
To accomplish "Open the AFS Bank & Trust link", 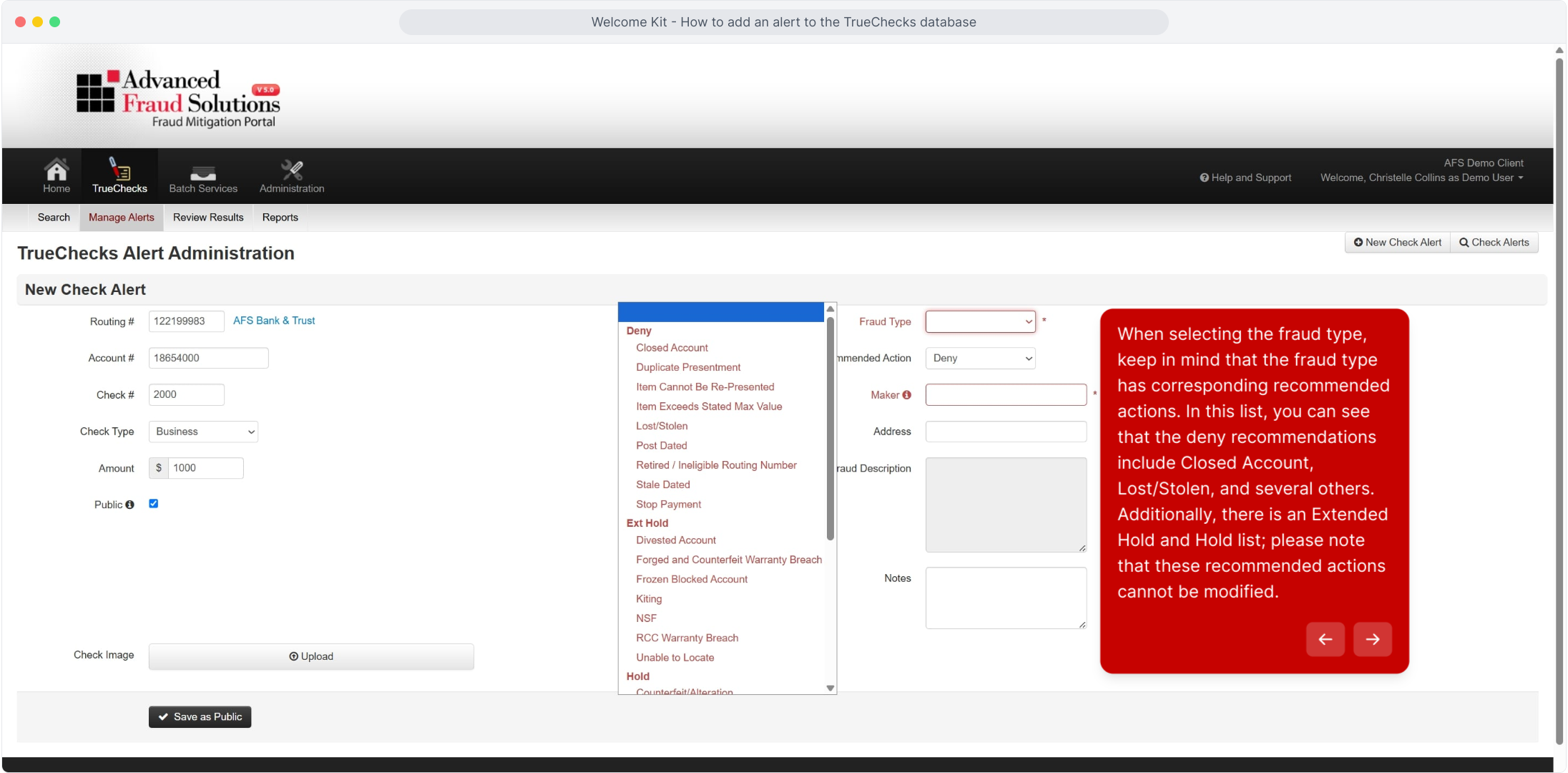I will click(x=274, y=321).
